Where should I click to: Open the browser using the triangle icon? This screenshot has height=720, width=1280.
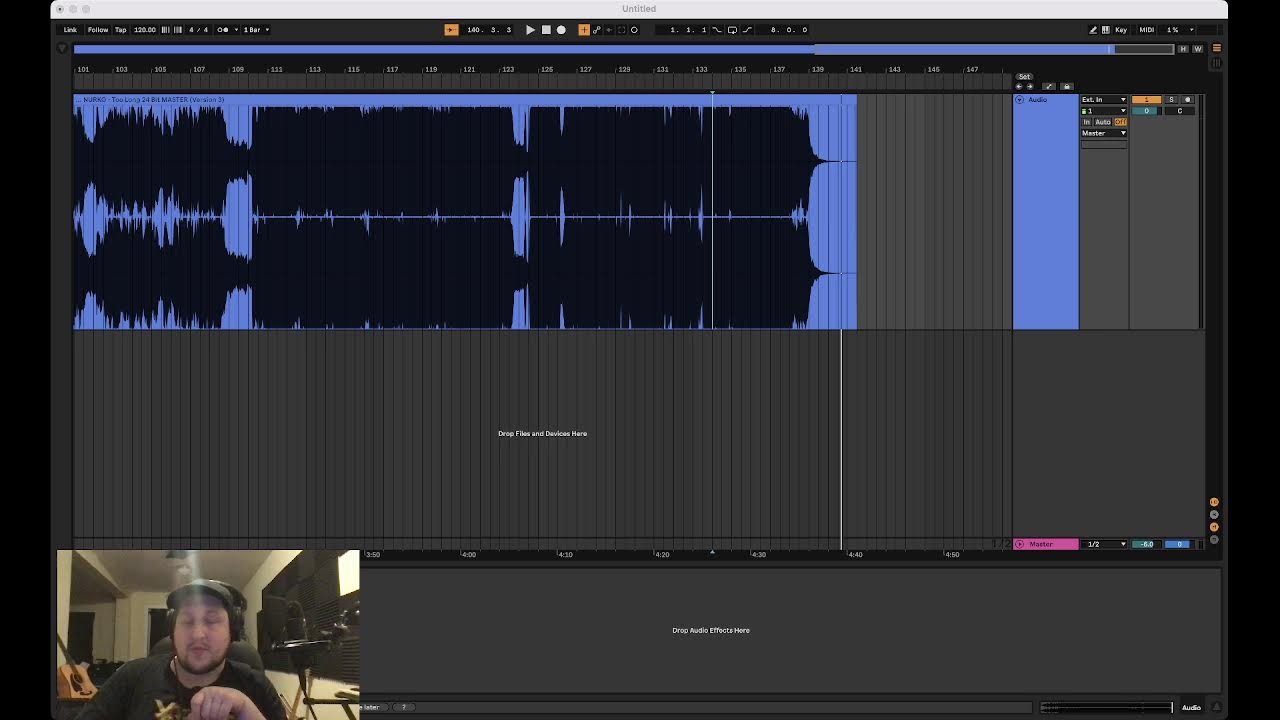pos(62,48)
